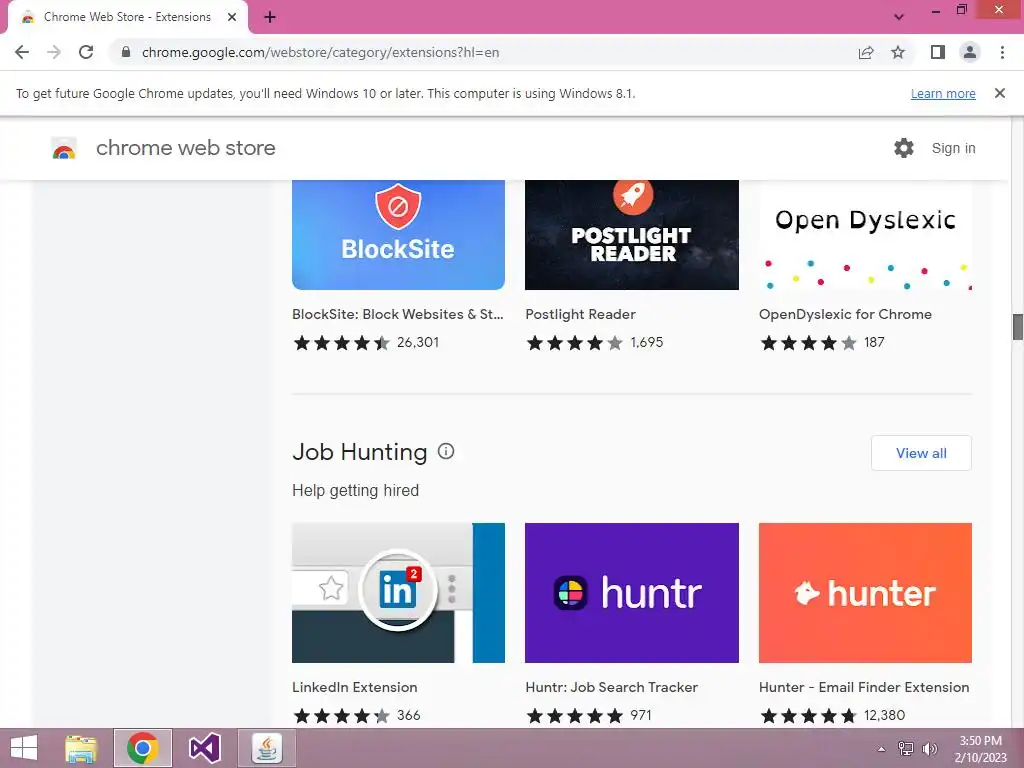The image size is (1024, 768).
Task: Click Huntr: Job Search Tracker title
Action: (611, 687)
